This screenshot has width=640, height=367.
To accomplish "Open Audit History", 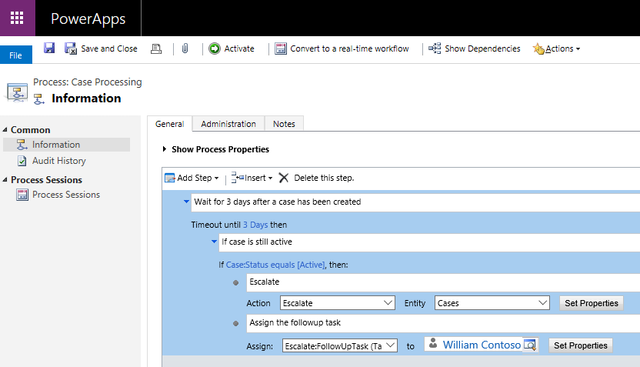I will click(59, 161).
